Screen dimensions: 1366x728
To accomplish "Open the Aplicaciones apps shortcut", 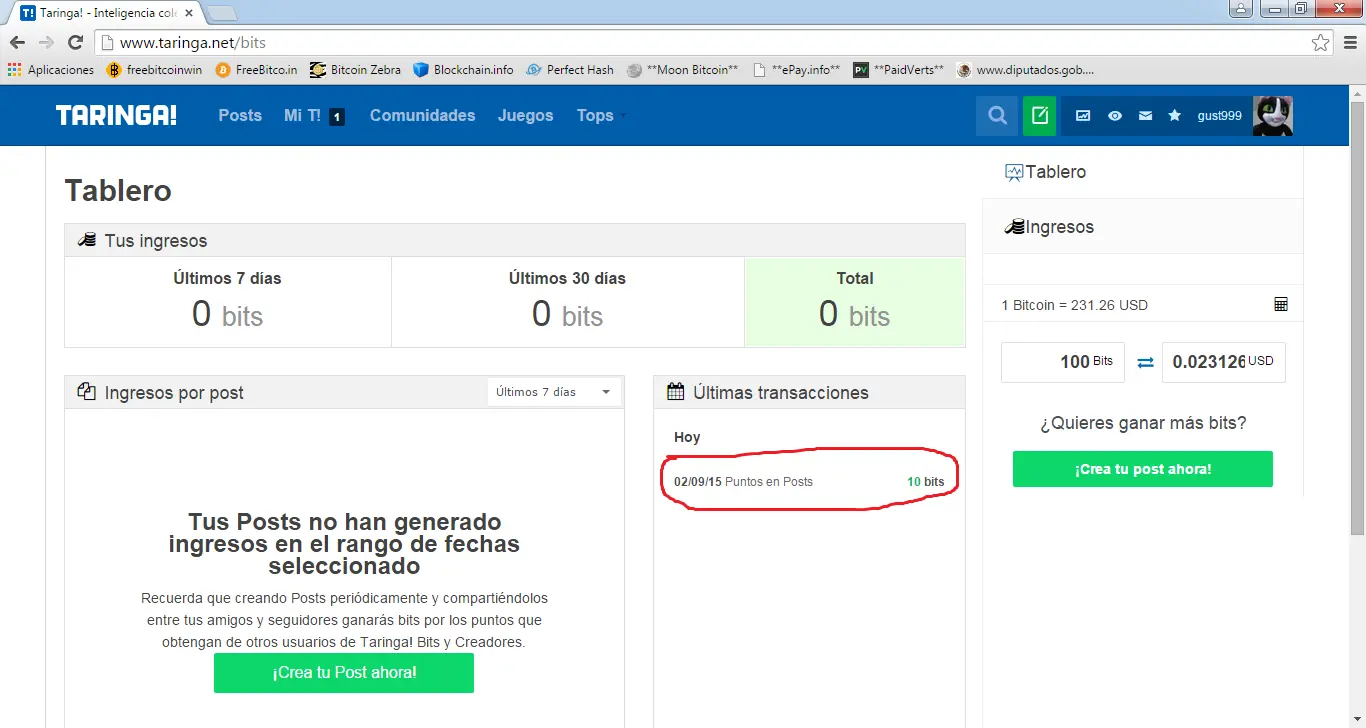I will coord(51,70).
